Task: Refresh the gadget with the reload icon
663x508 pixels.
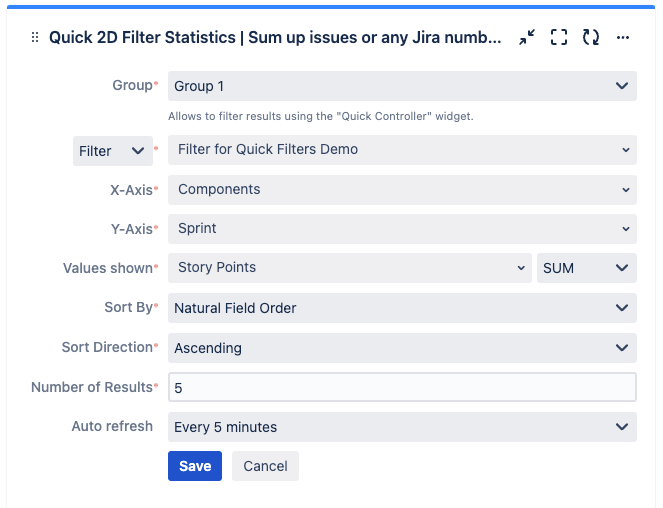Action: 591,37
